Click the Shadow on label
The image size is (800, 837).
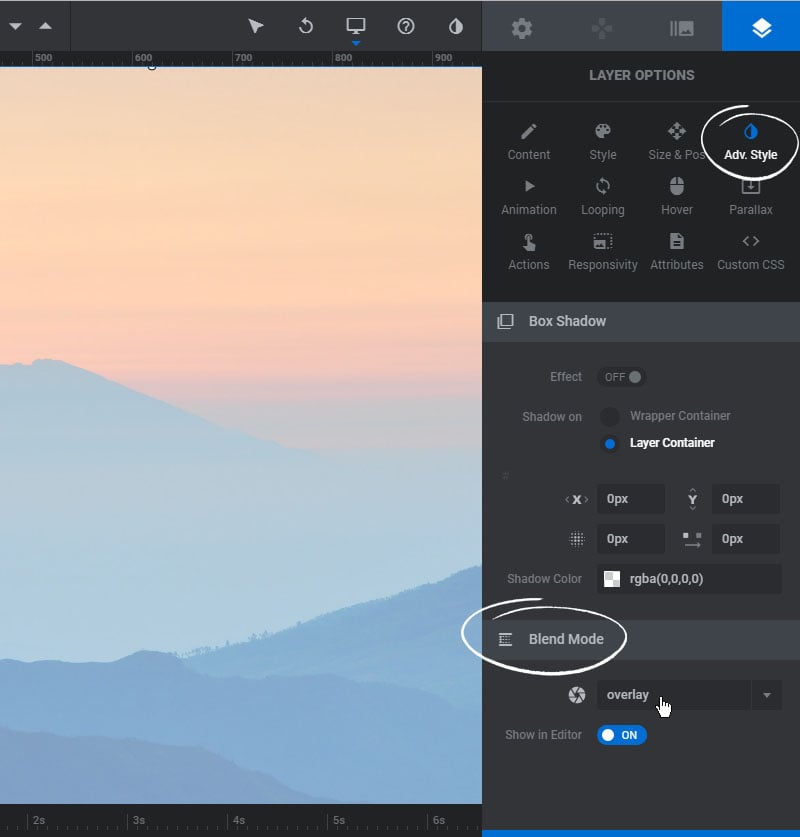click(552, 417)
